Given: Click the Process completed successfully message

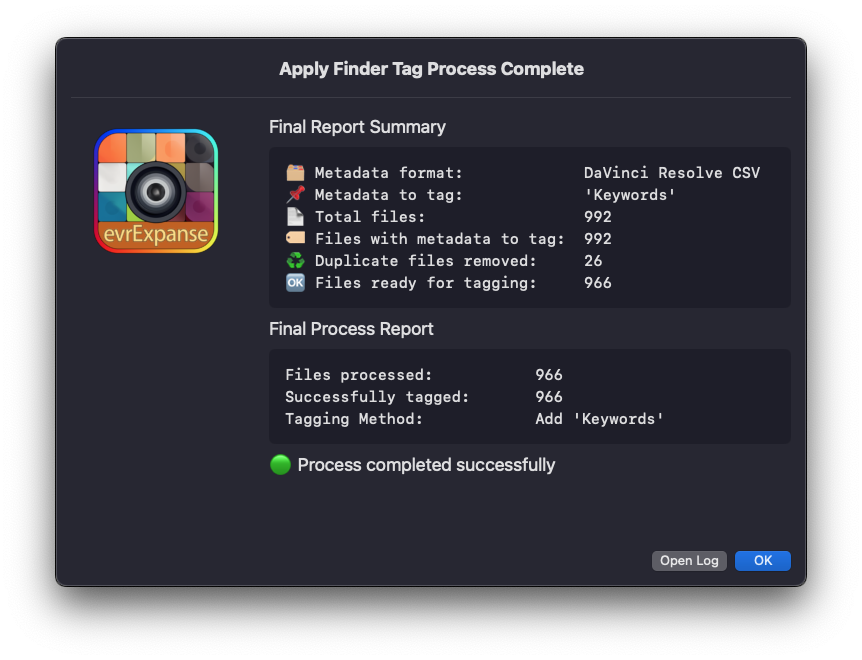Looking at the screenshot, I should click(x=426, y=465).
